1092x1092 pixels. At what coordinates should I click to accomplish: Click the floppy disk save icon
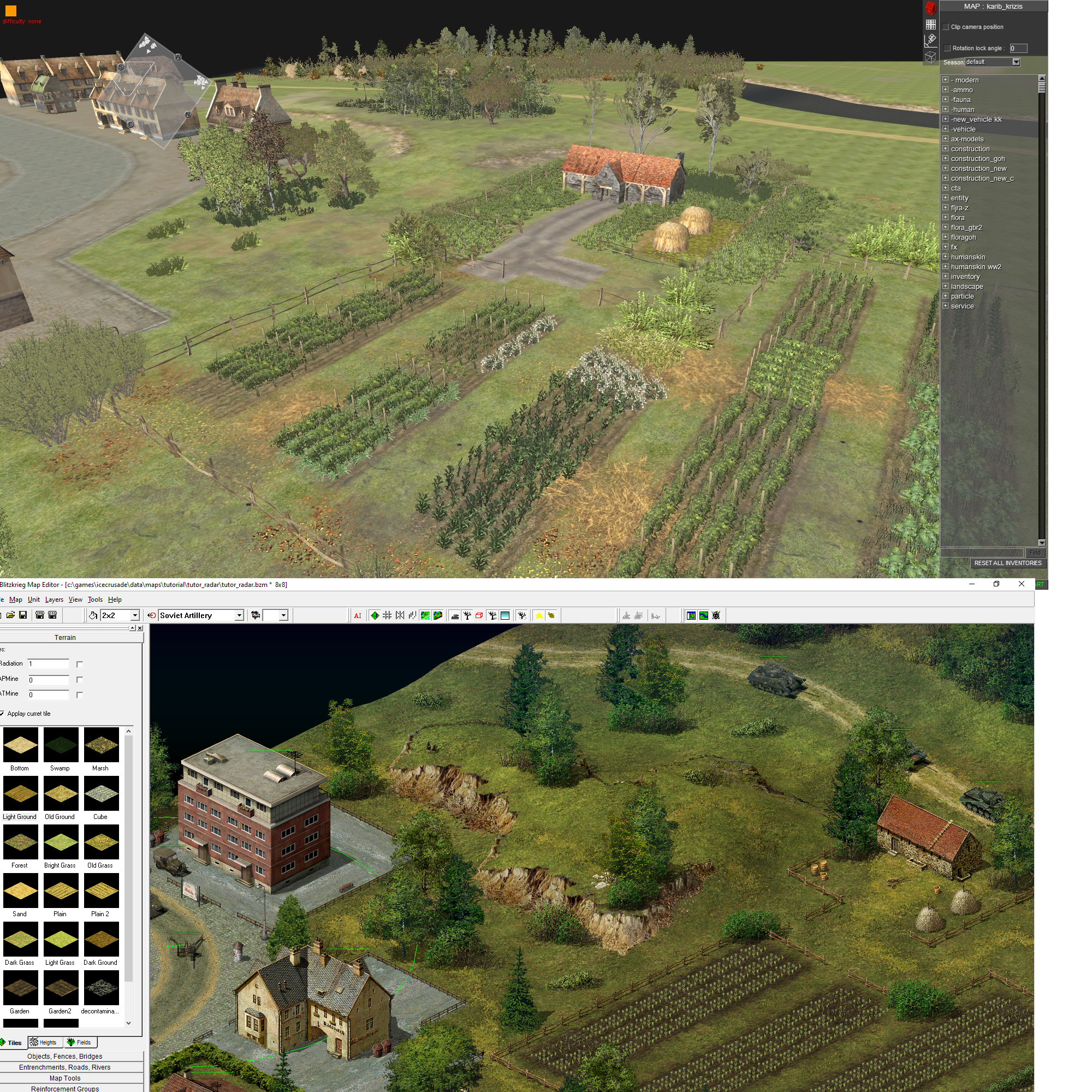(23, 615)
